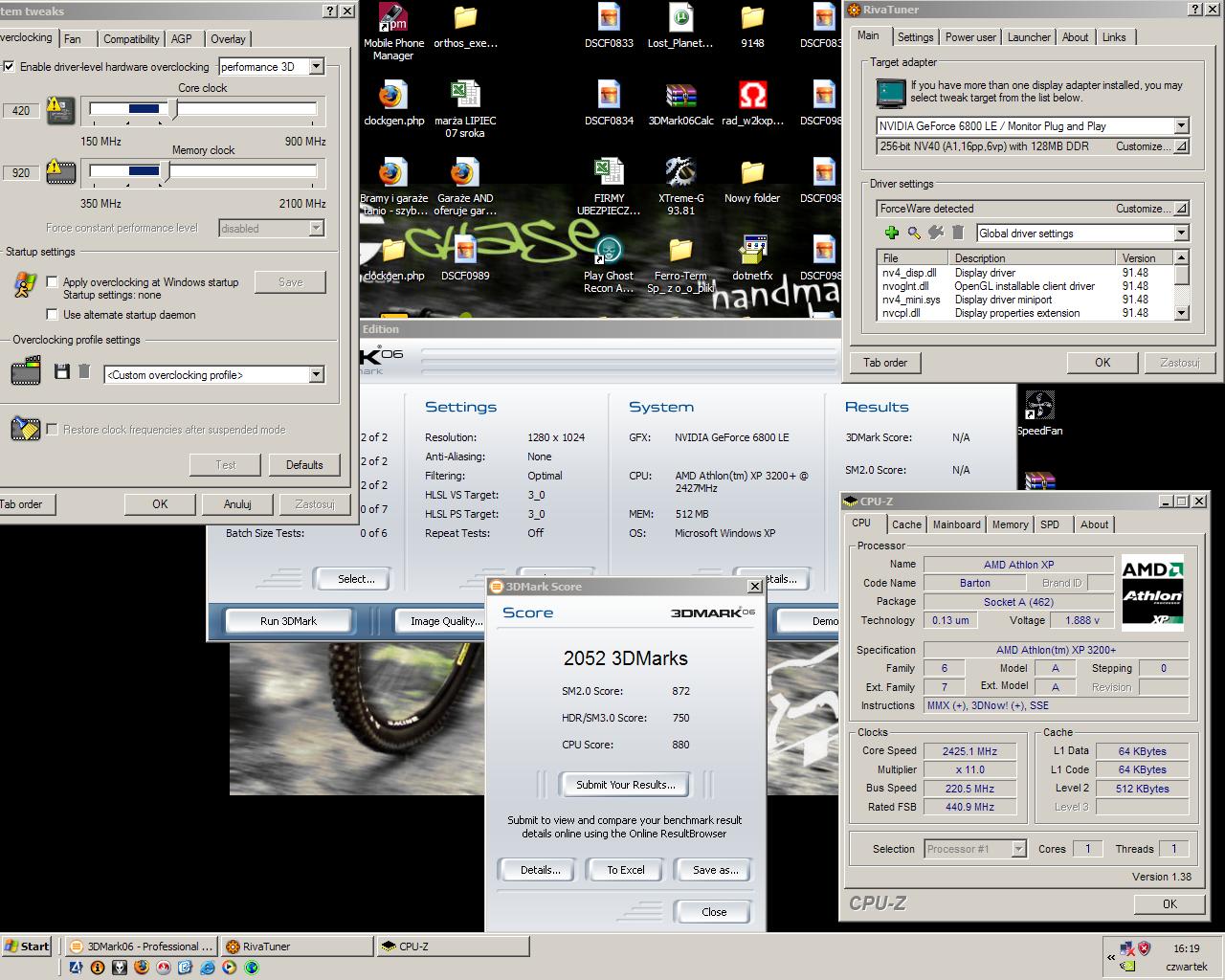Screen dimensions: 1225x980
Task: Click the trash icon beside the save profile icon
Action: click(x=84, y=371)
